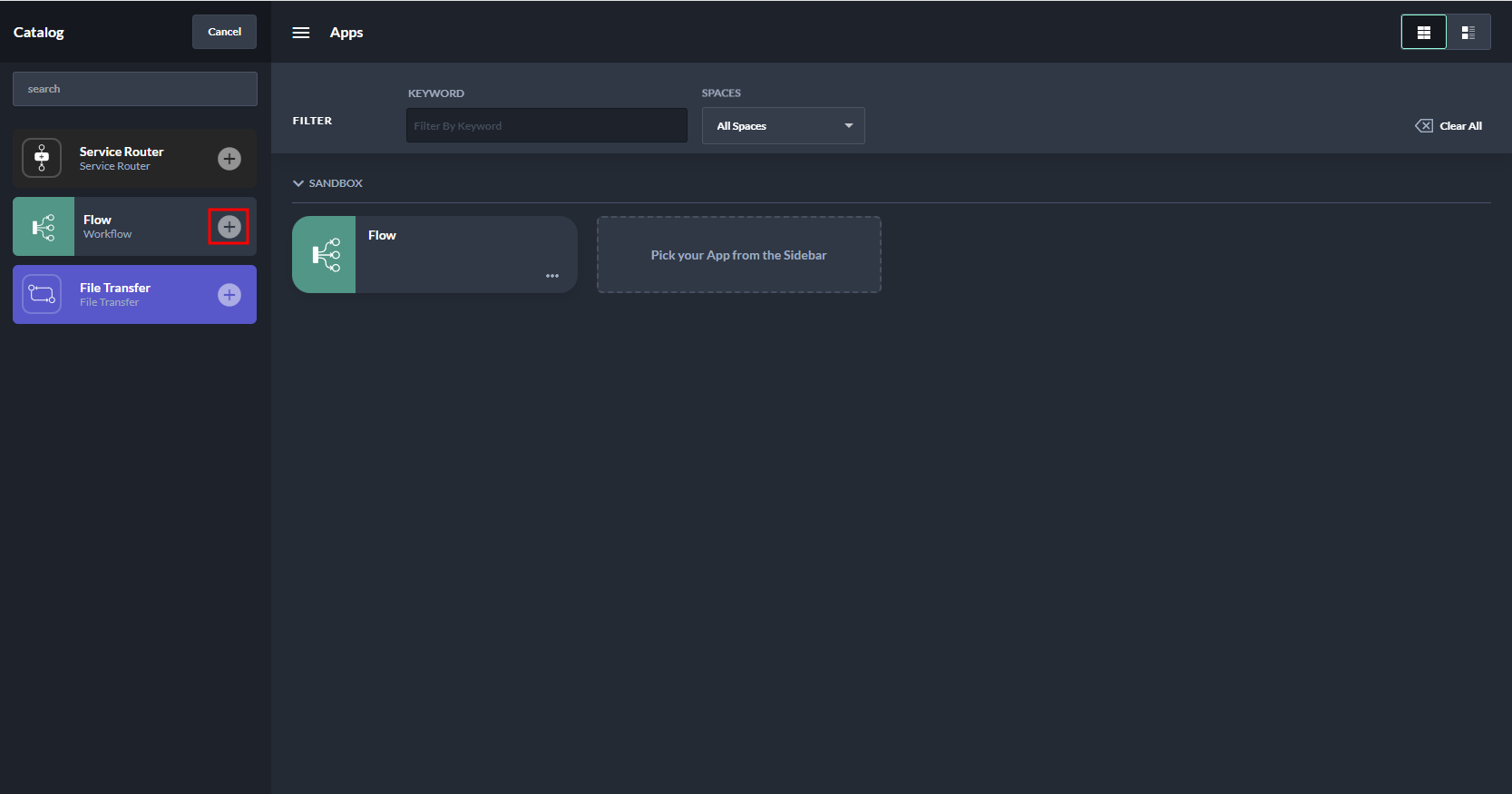Open the three-dot menu on the Flow card
This screenshot has width=1512, height=794.
coord(552,276)
